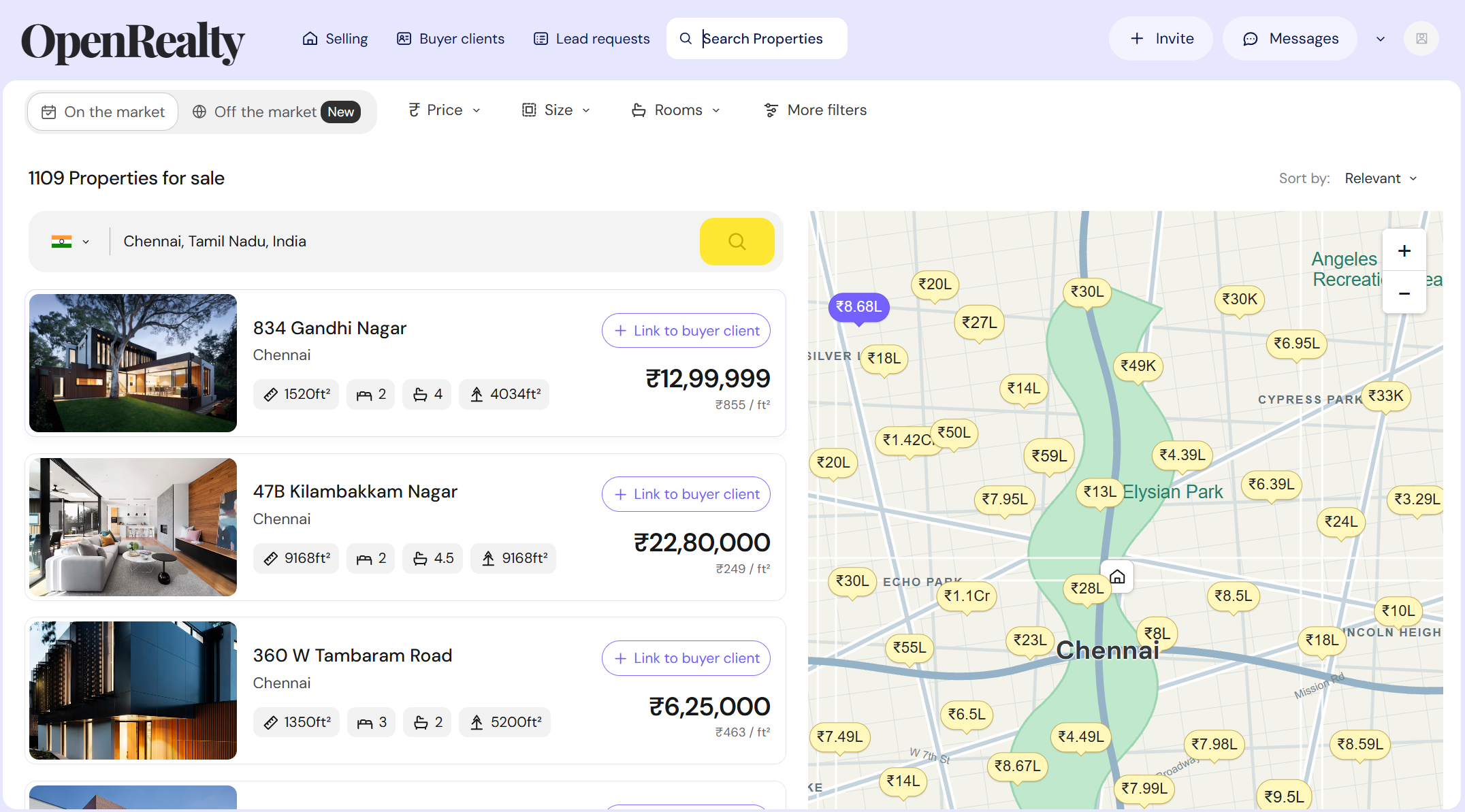The width and height of the screenshot is (1465, 812).
Task: Select the ₹1.1Cr map price marker
Action: 967,596
